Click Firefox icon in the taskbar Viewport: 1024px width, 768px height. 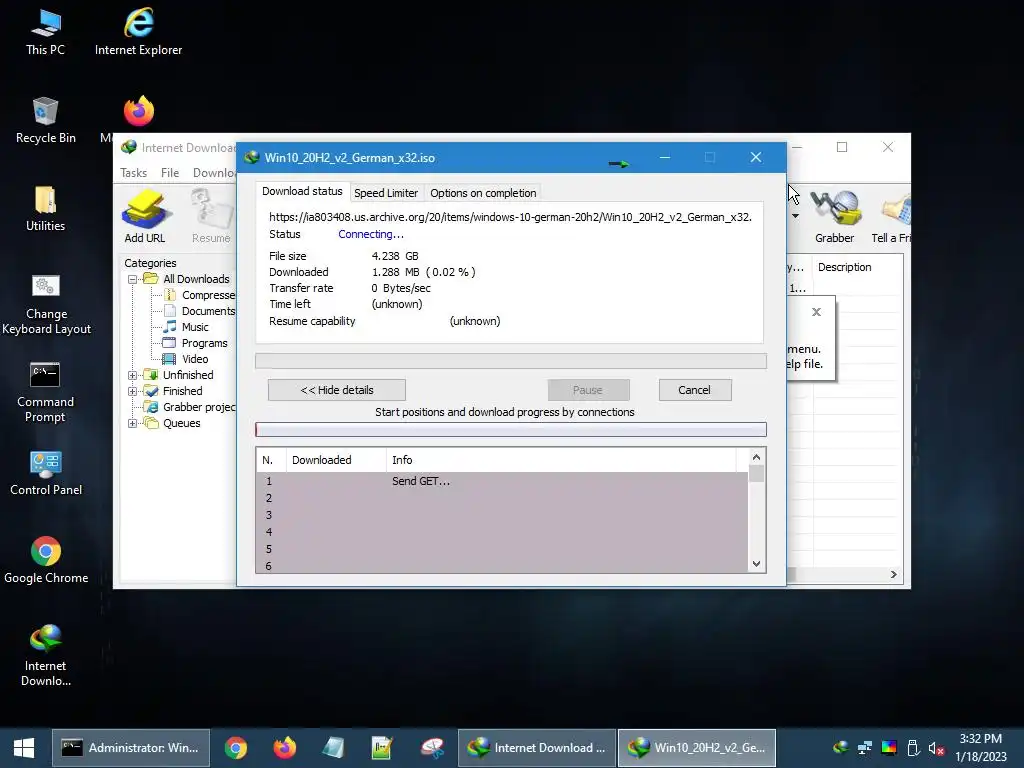point(284,748)
